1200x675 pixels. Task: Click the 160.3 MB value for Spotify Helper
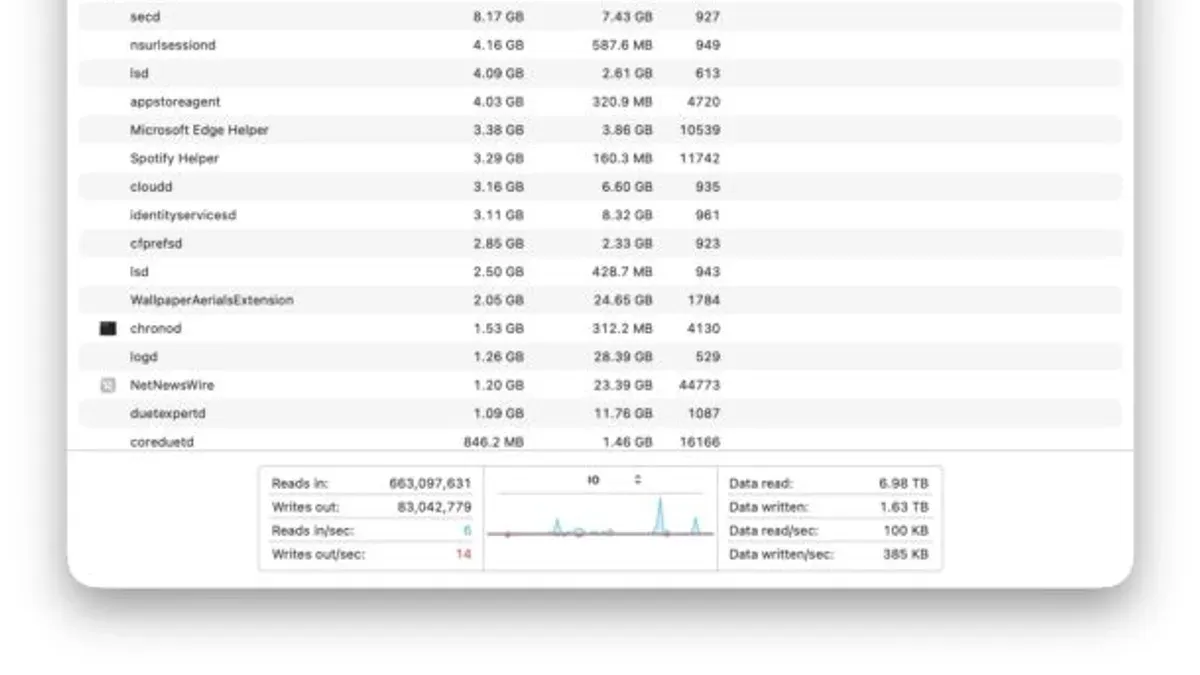click(x=621, y=158)
